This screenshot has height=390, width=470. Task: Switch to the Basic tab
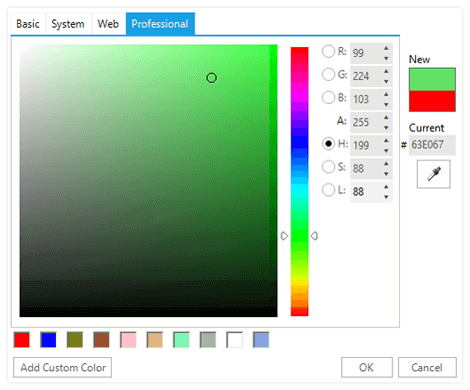pos(28,24)
